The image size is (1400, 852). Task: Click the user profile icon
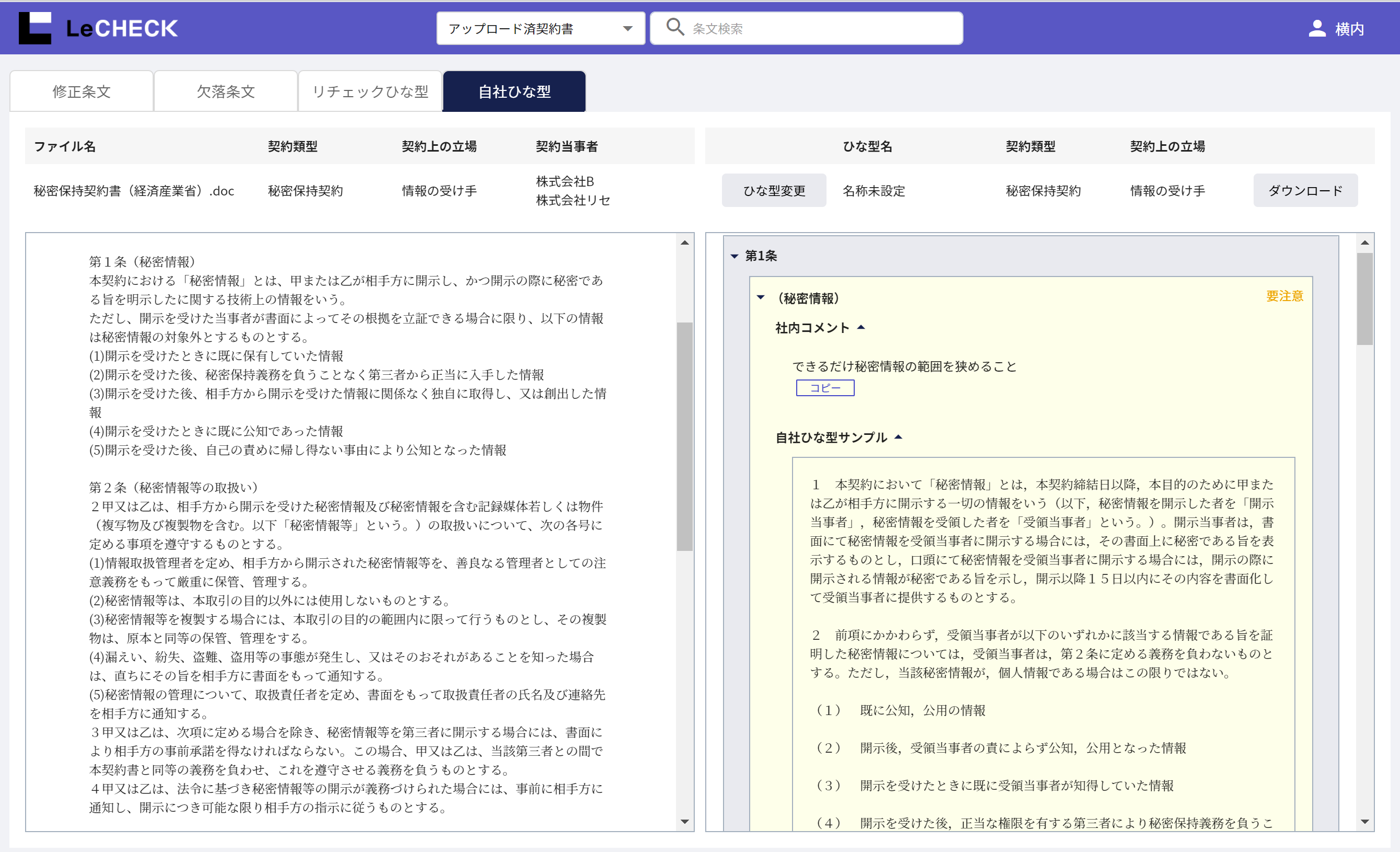click(x=1316, y=28)
